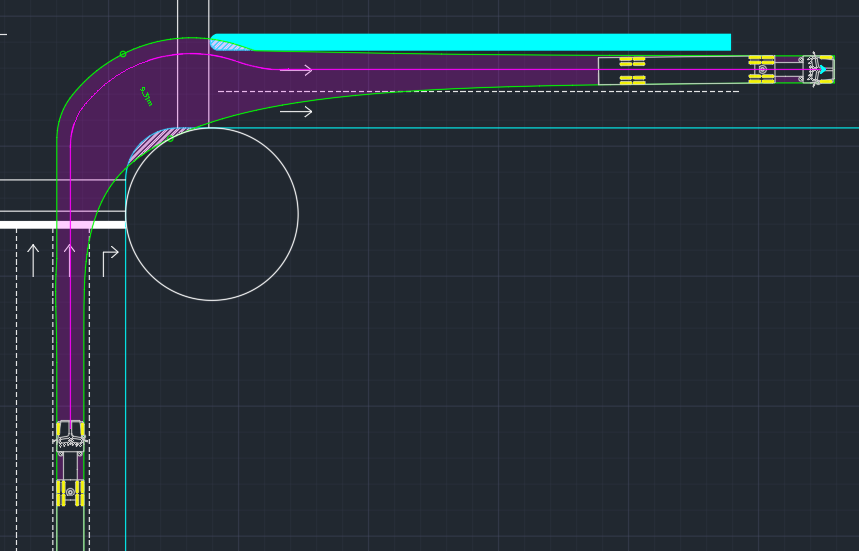Click the yellow tractor drive wheels near the right cab
This screenshot has width=859, height=551.
(761, 69)
